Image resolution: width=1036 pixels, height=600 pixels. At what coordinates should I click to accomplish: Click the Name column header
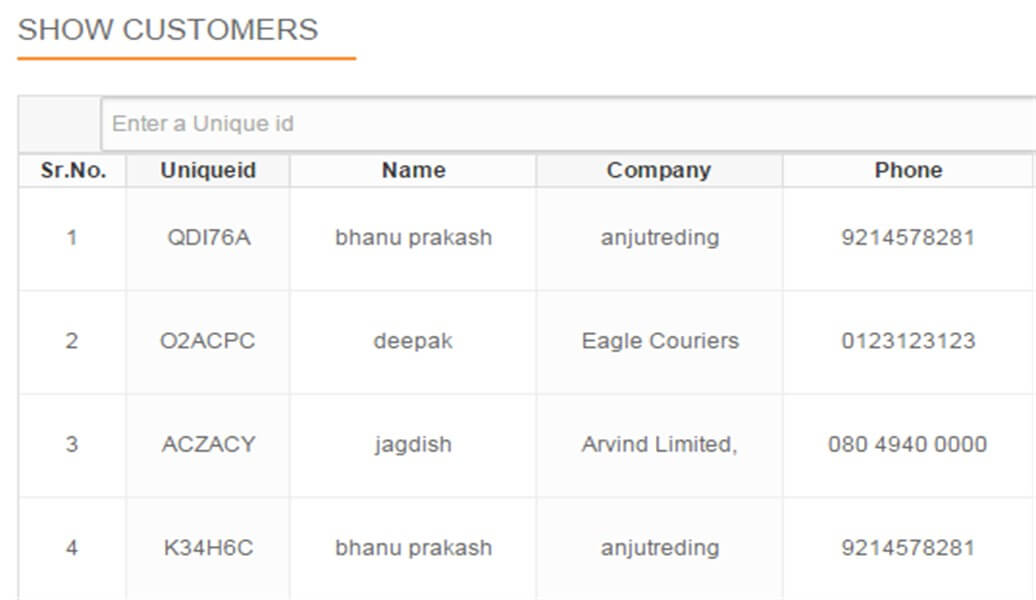[412, 170]
